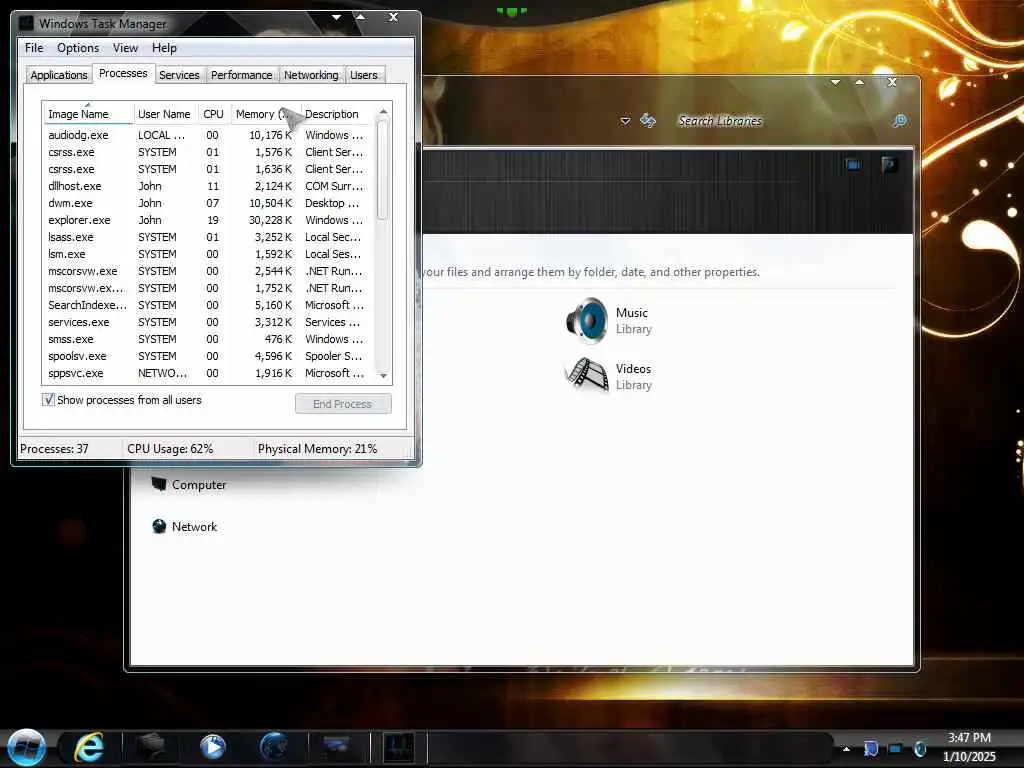The height and width of the screenshot is (768, 1024).
Task: Select the explorer.exe process row
Action: pyautogui.click(x=209, y=220)
